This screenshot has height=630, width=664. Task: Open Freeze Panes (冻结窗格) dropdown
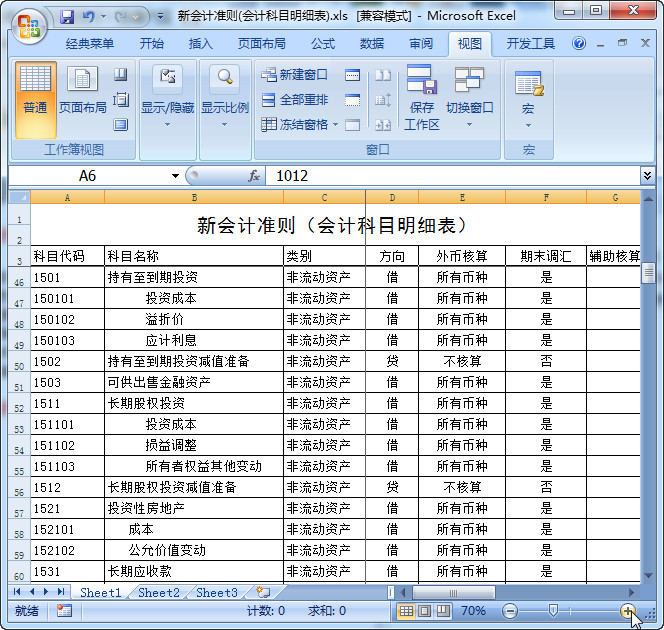299,124
